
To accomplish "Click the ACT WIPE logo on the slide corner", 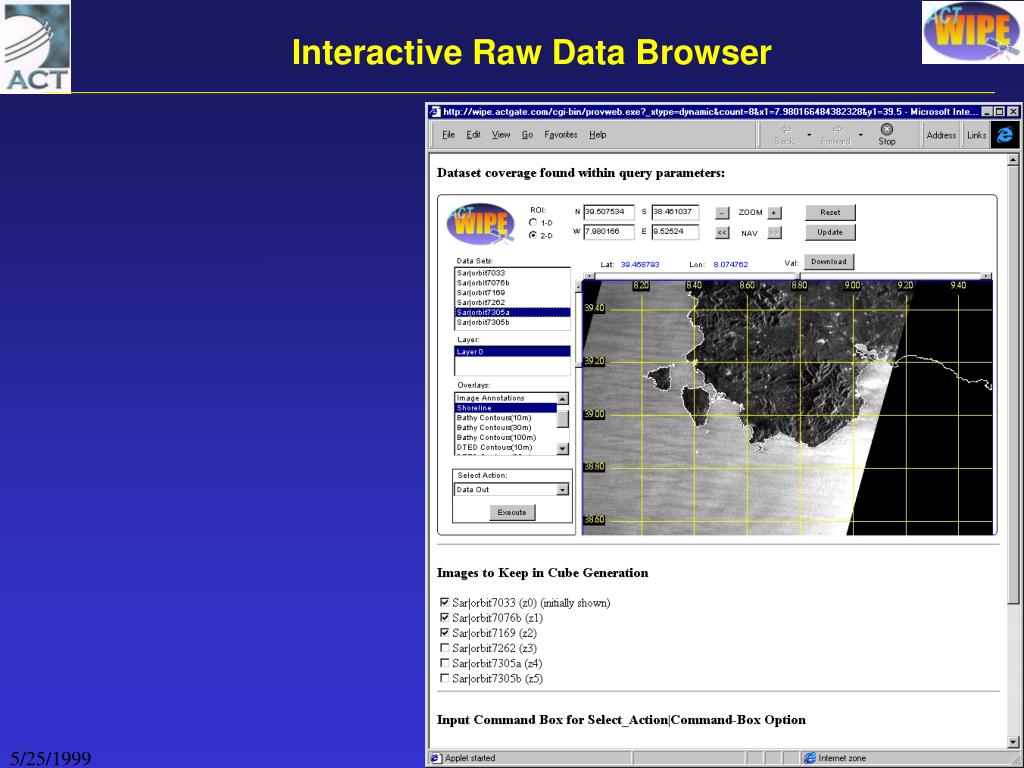I will [x=972, y=32].
